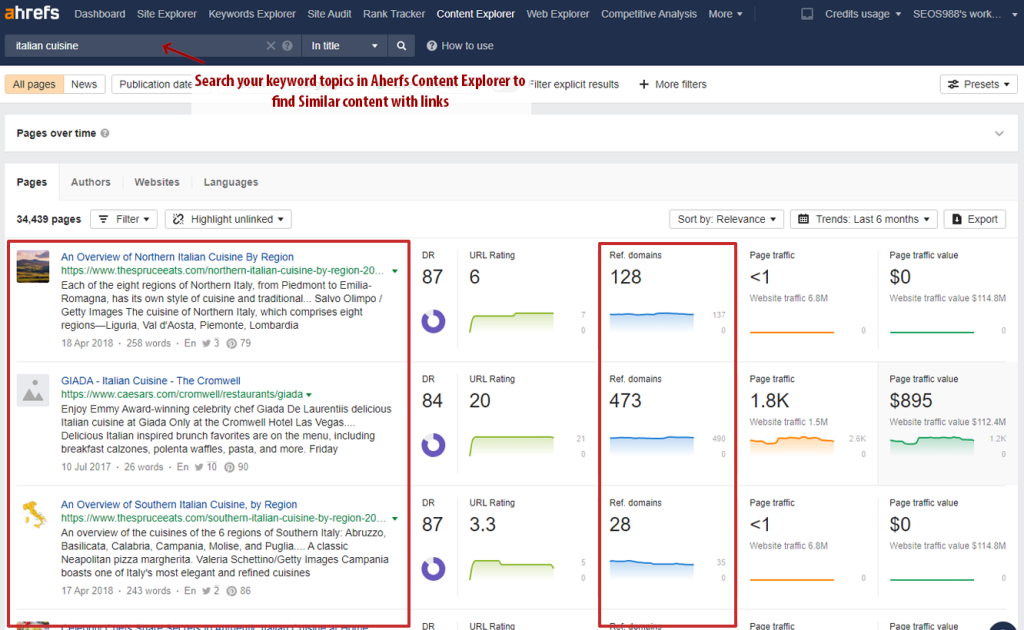Open search query help question icon
The image size is (1024, 630).
[x=287, y=46]
